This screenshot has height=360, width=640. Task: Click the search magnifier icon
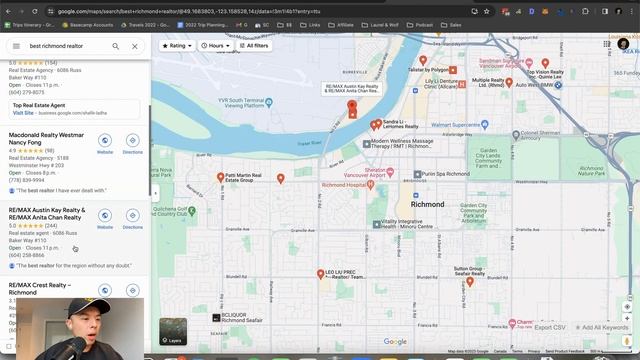coord(116,46)
